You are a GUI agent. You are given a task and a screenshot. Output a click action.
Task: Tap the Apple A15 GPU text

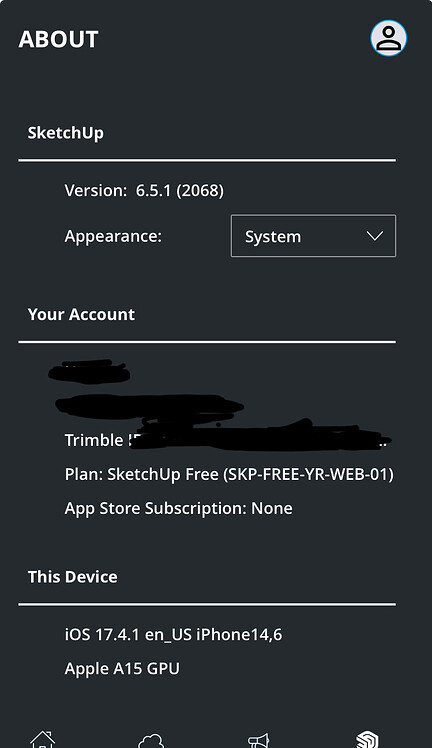[x=122, y=669]
